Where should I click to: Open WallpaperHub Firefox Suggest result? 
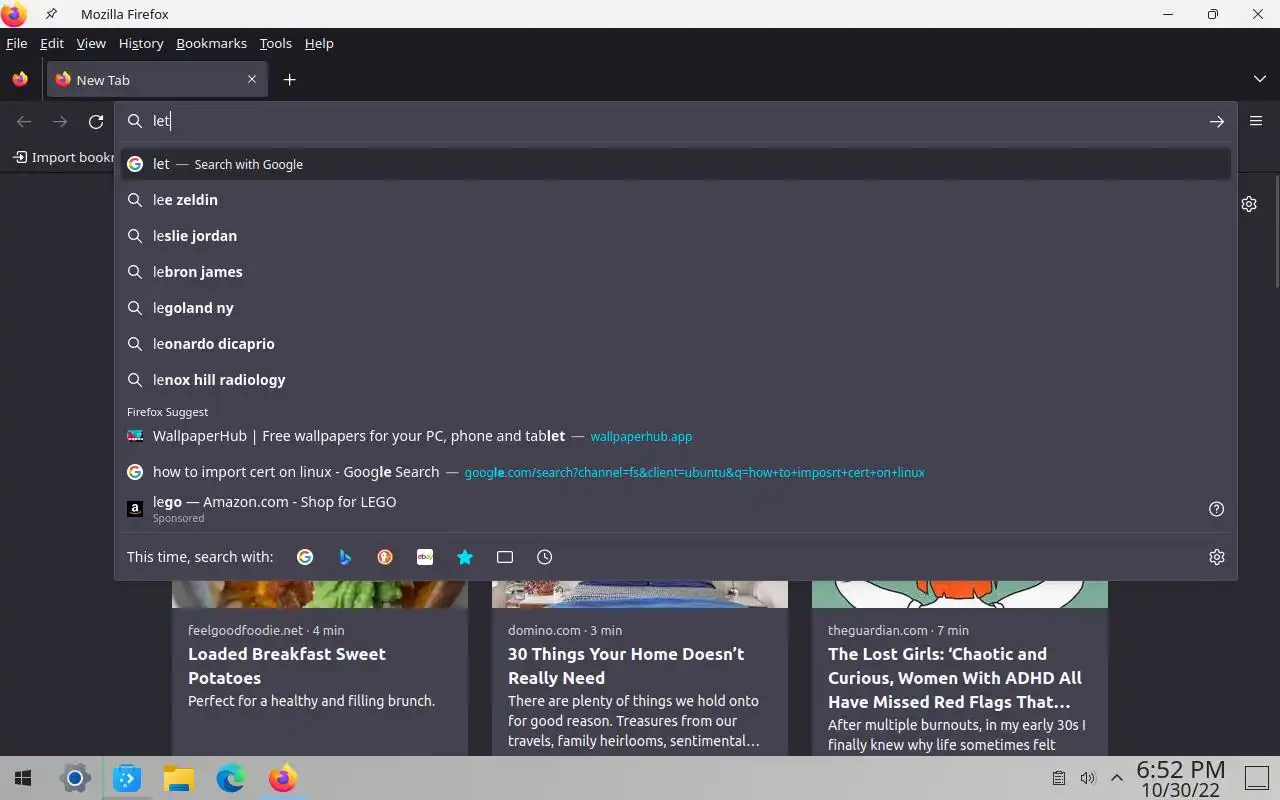tap(675, 436)
